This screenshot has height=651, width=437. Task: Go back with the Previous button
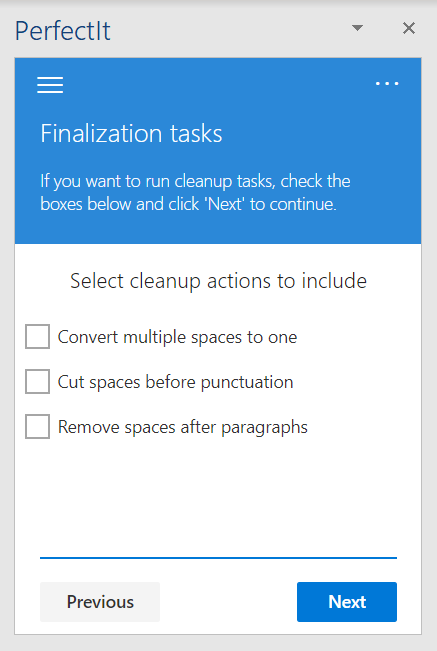click(100, 602)
